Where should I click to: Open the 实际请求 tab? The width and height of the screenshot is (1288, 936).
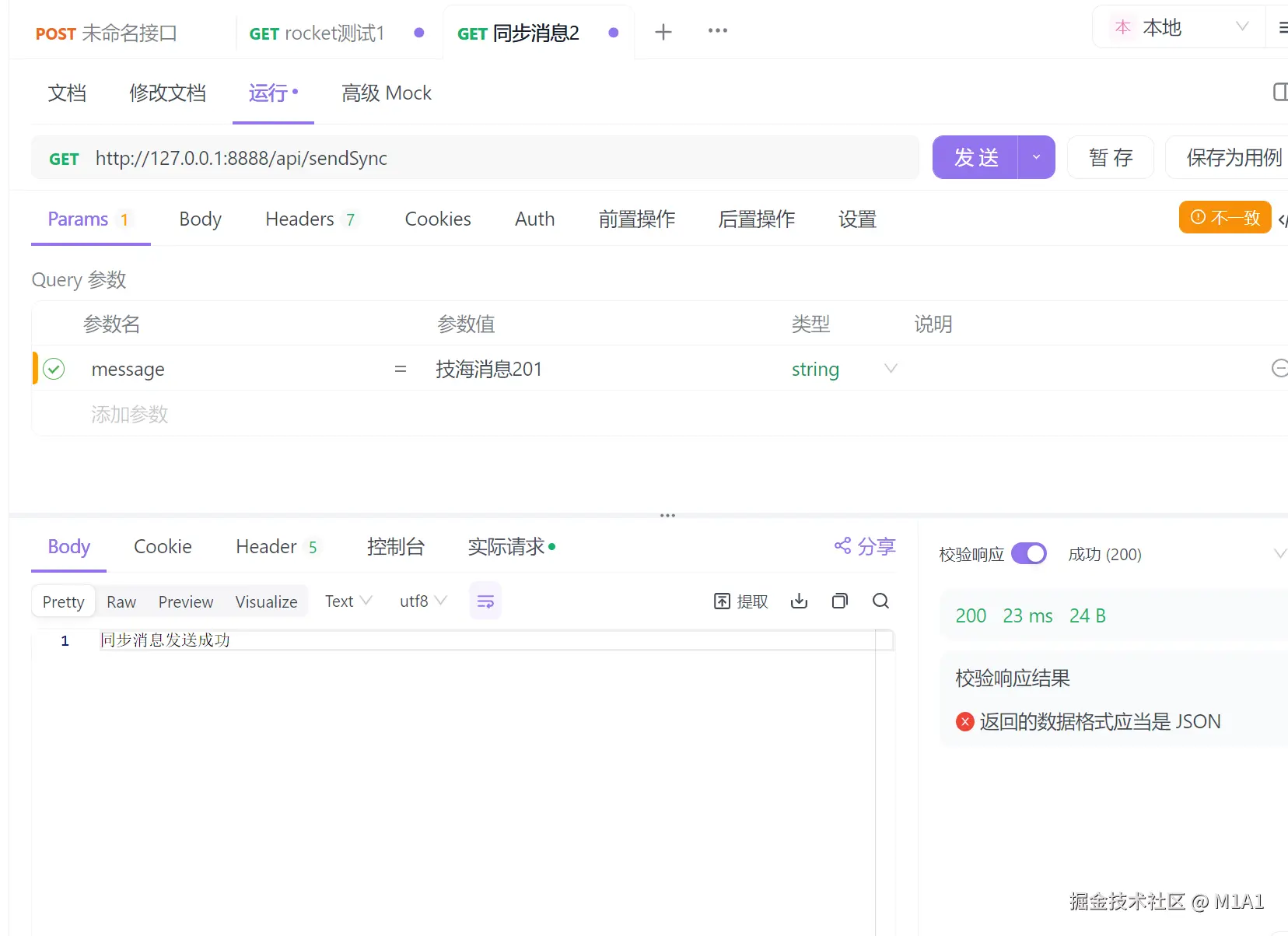click(x=512, y=547)
